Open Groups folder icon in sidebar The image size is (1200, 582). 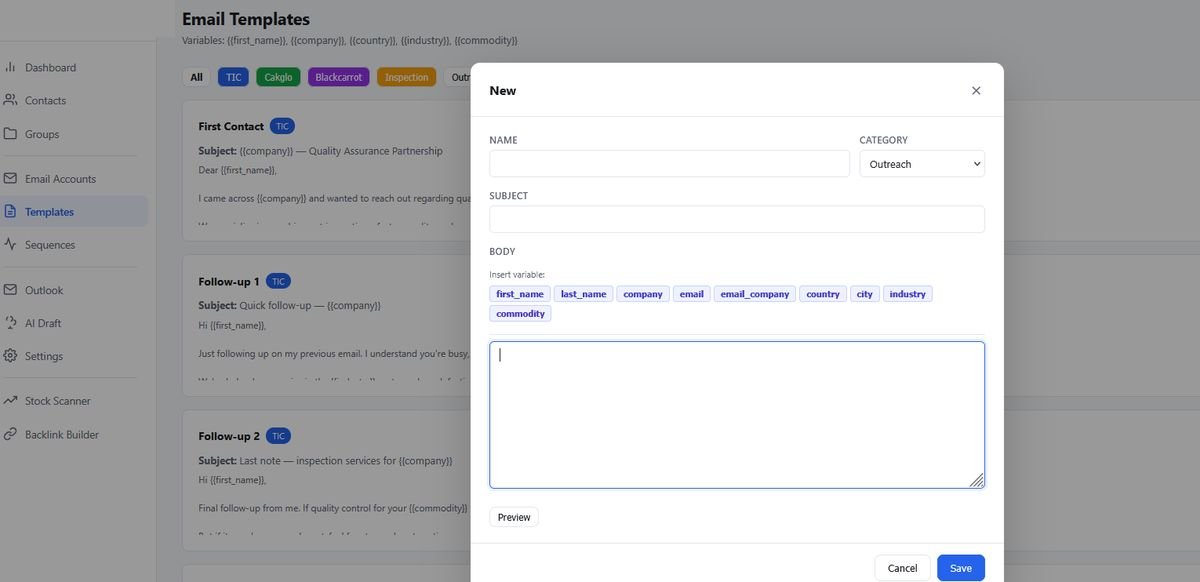tap(10, 134)
